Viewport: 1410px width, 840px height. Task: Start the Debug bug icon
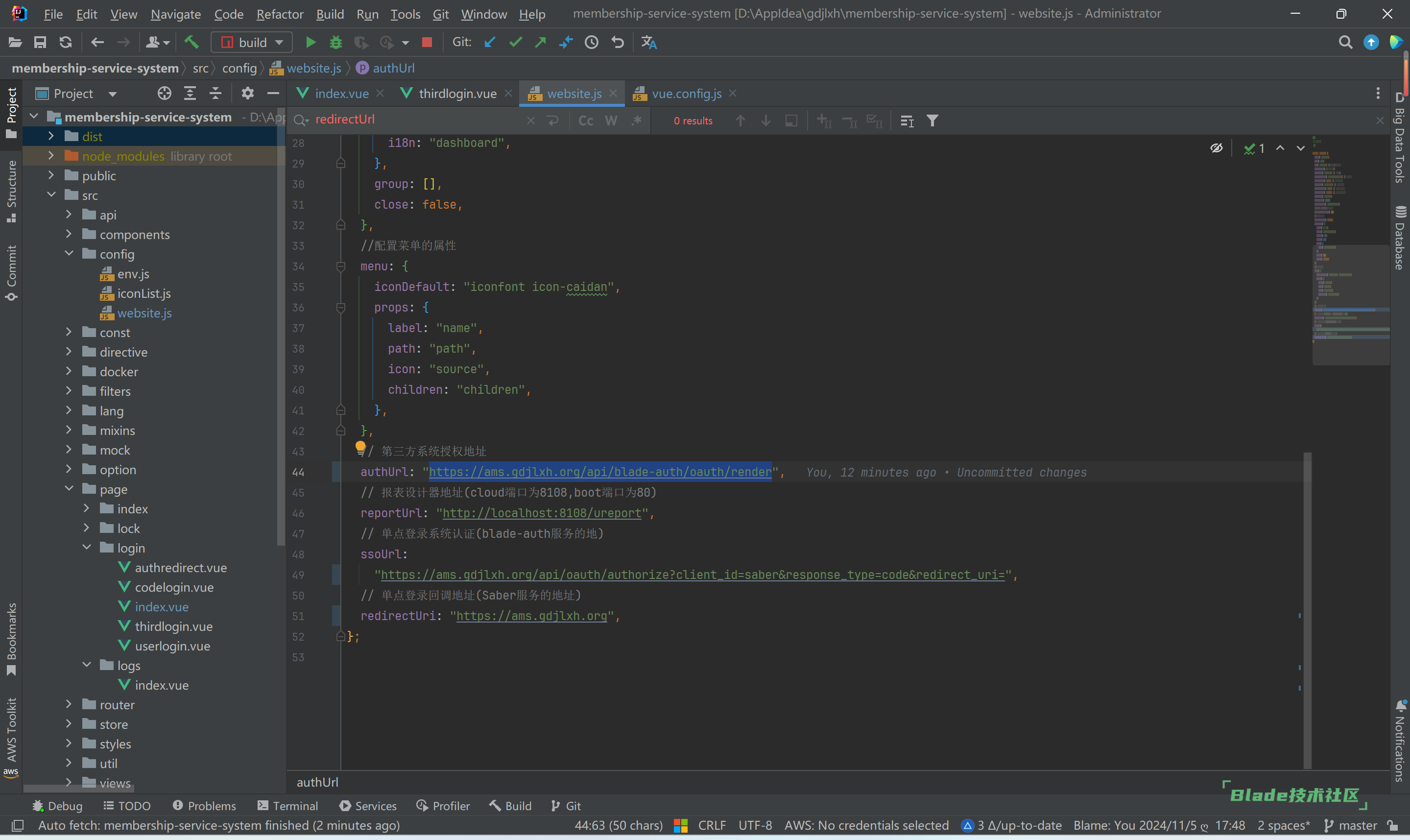[x=336, y=43]
